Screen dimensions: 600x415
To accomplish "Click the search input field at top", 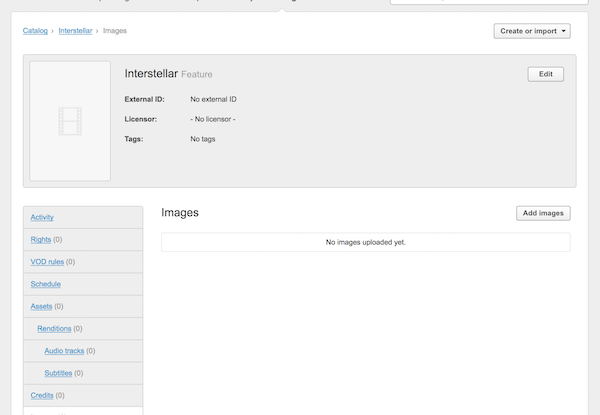I will click(489, 1).
